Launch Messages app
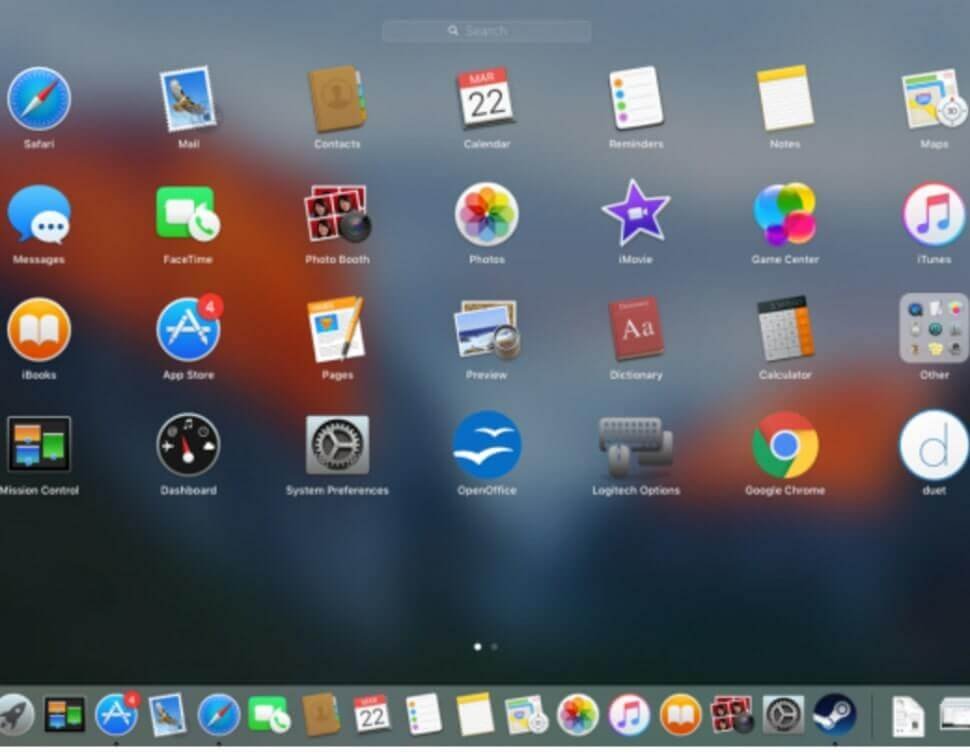The height and width of the screenshot is (754, 970). click(x=39, y=215)
